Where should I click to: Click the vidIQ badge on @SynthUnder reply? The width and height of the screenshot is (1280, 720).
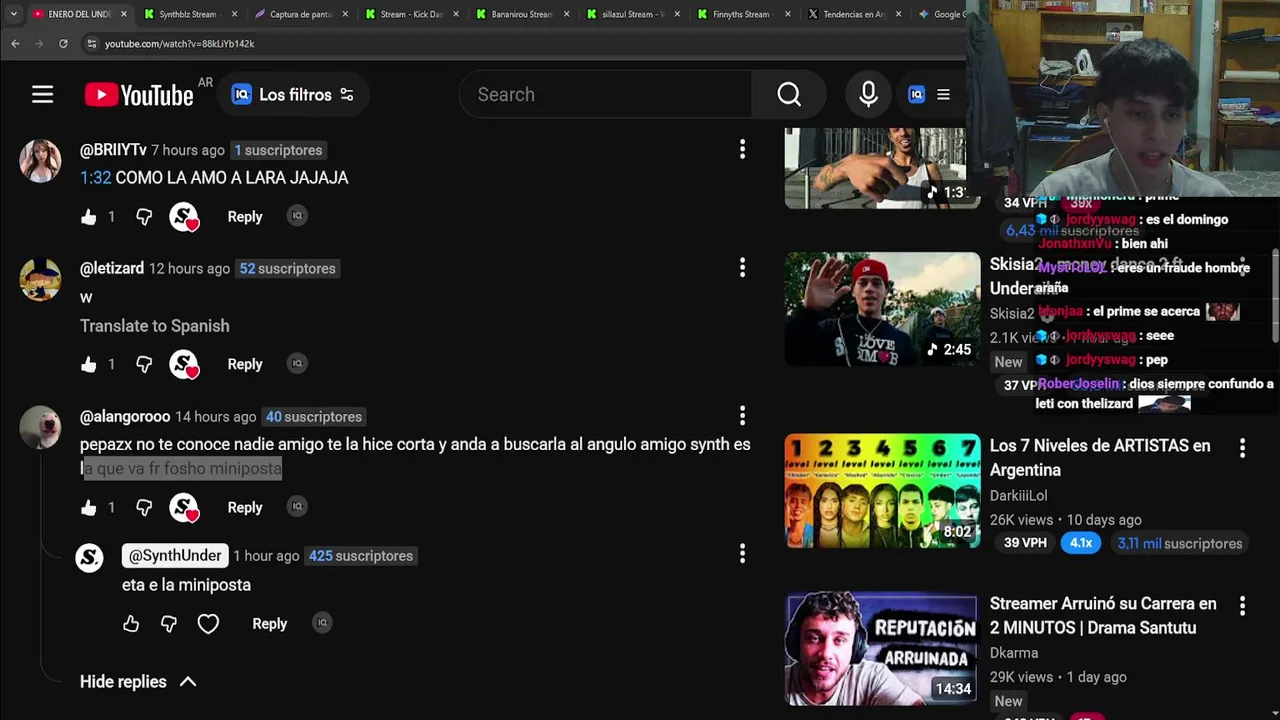coord(322,623)
